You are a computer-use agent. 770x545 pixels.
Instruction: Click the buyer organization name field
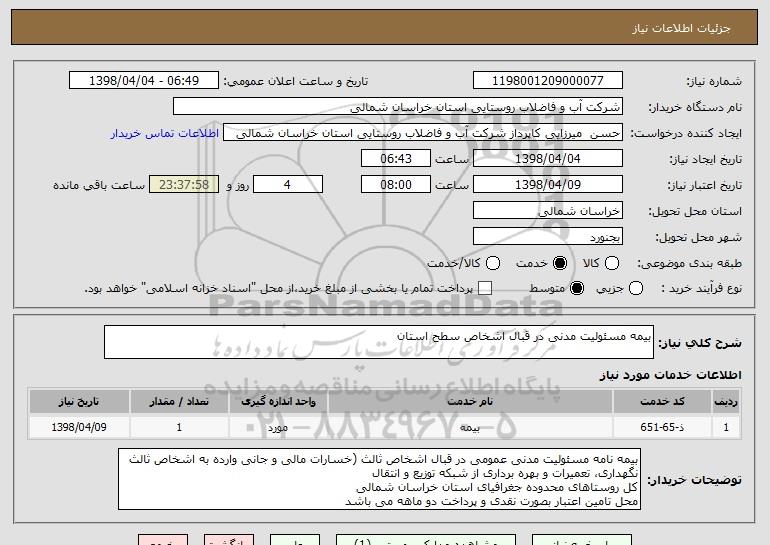(x=398, y=107)
